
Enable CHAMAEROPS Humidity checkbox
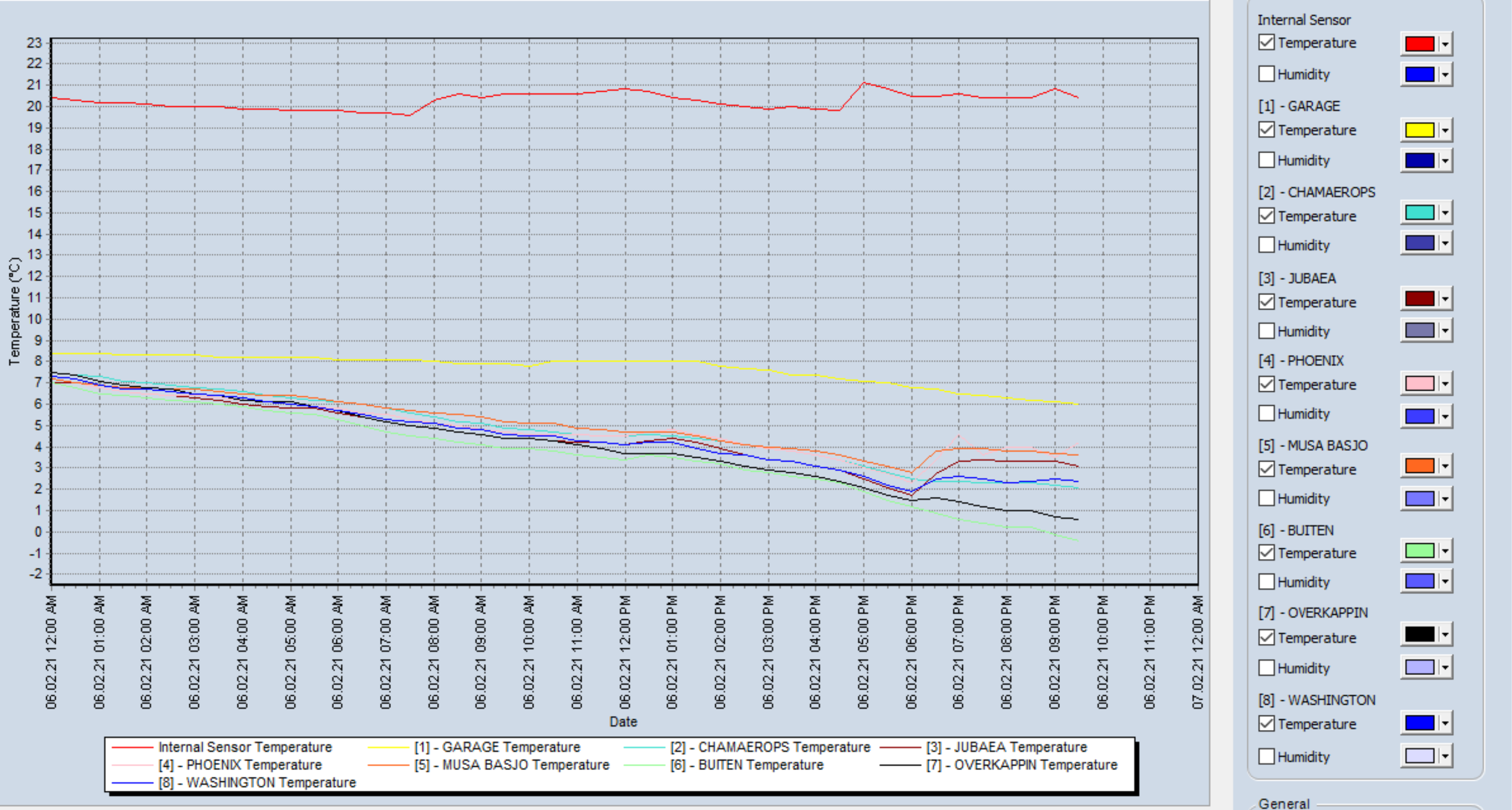click(1266, 245)
